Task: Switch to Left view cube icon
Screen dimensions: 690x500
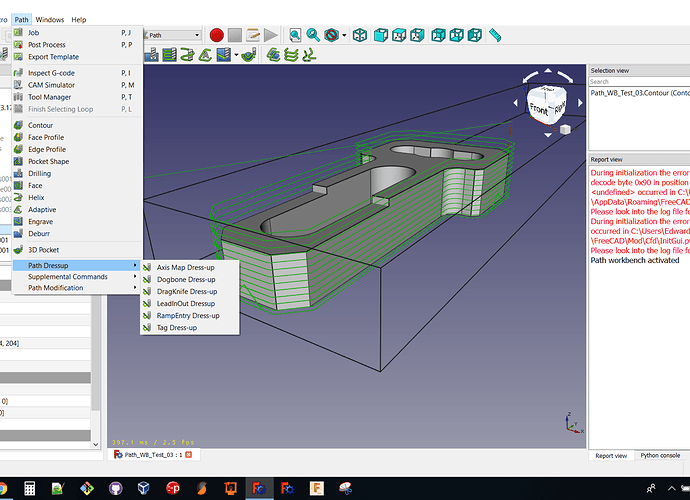Action: 474,35
